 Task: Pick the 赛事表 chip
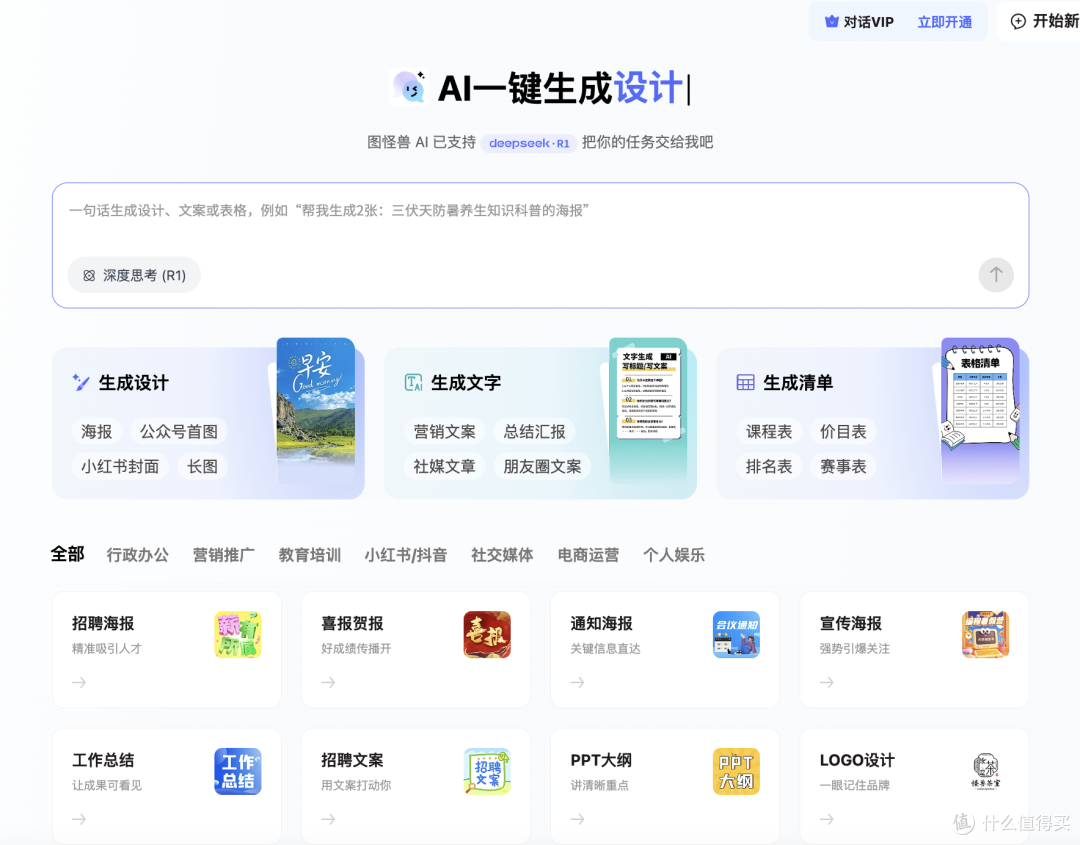(843, 466)
